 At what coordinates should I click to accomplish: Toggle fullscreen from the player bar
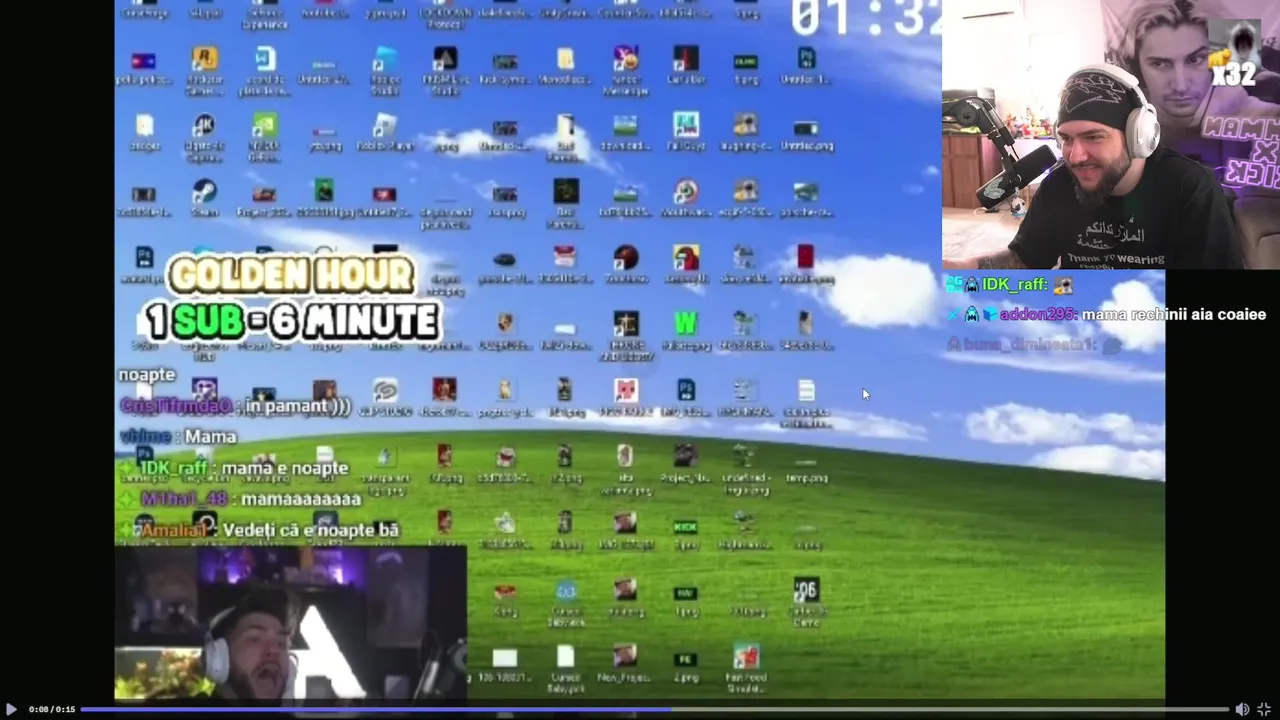pos(1264,709)
